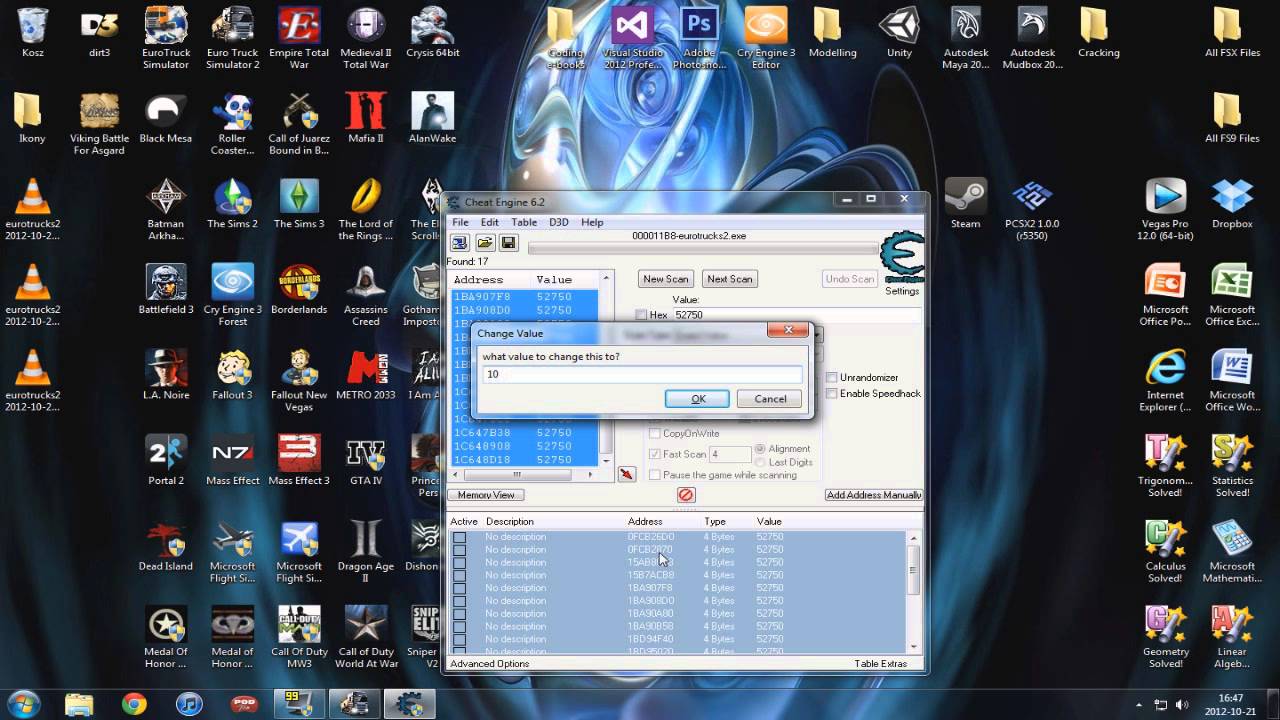Click the New Scan button
Viewport: 1280px width, 720px height.
coord(666,279)
